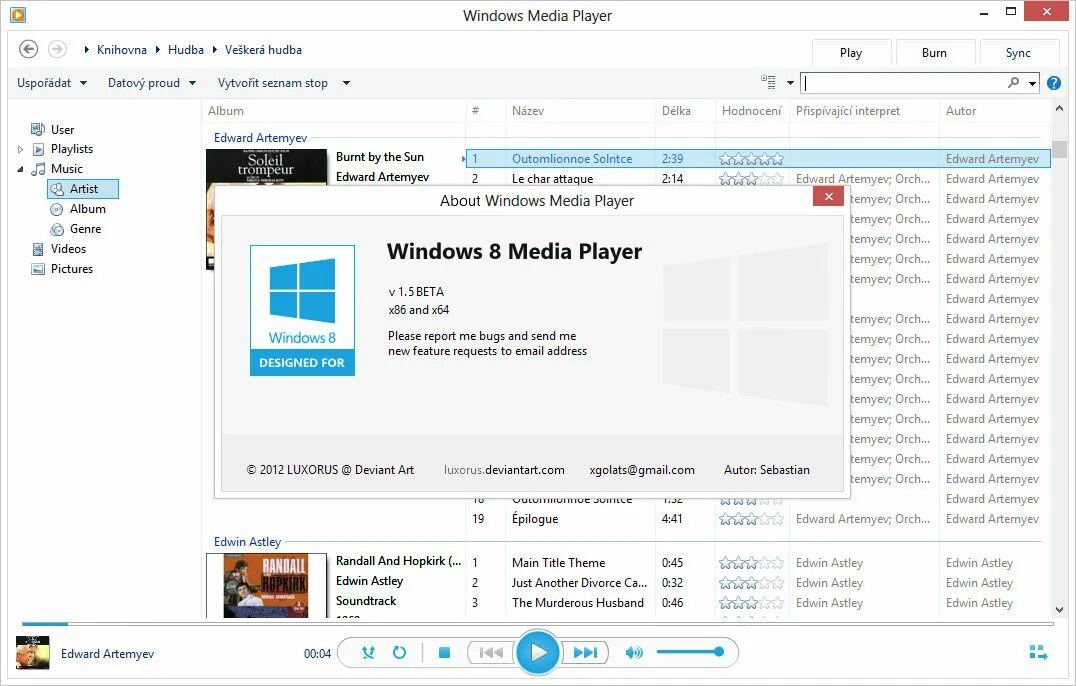The image size is (1076, 686).
Task: Click Vytvořit seznam stop
Action: [272, 82]
